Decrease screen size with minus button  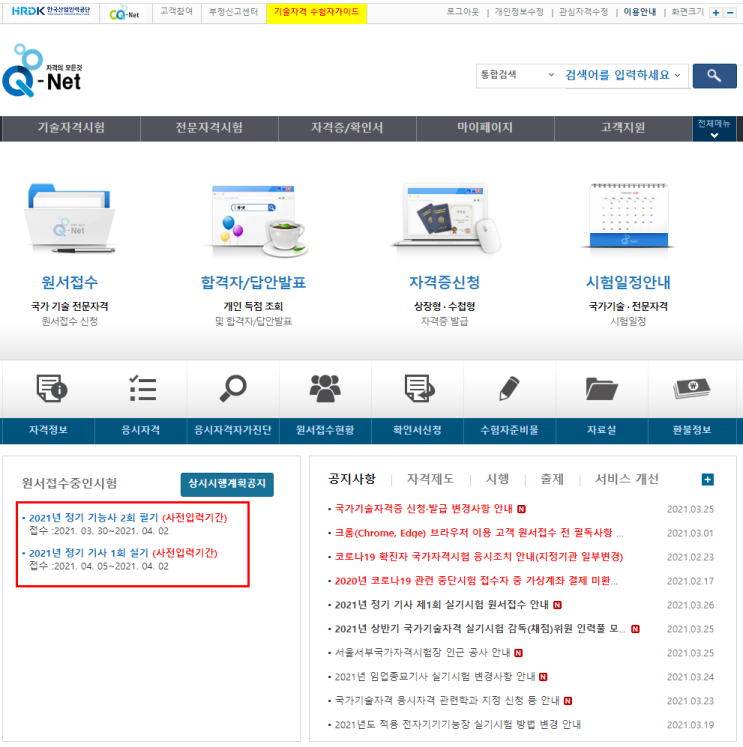(x=730, y=12)
